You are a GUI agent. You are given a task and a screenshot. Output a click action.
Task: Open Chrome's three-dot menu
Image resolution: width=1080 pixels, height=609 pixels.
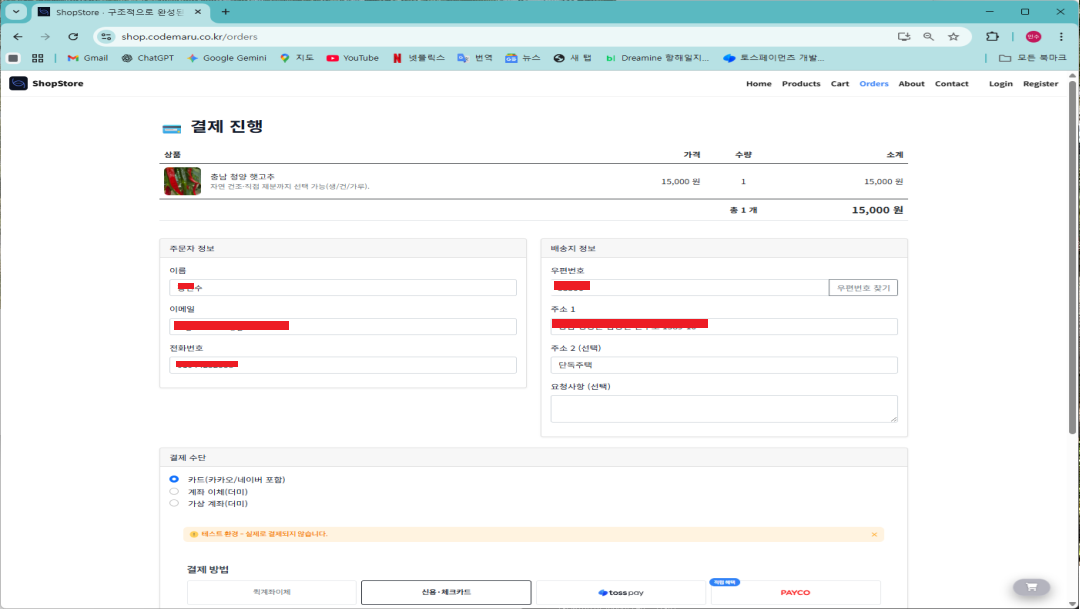click(1061, 36)
